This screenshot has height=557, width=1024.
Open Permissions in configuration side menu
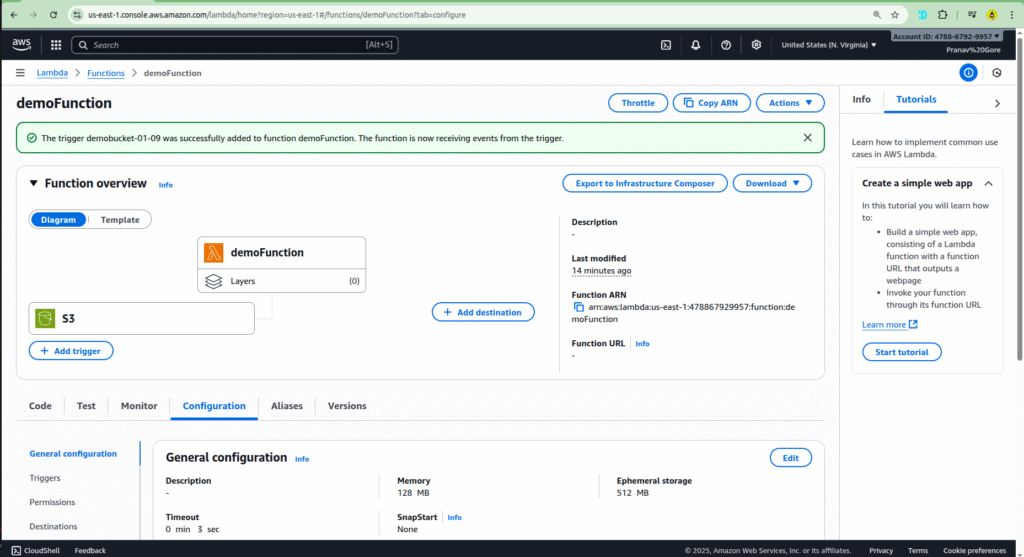52,501
